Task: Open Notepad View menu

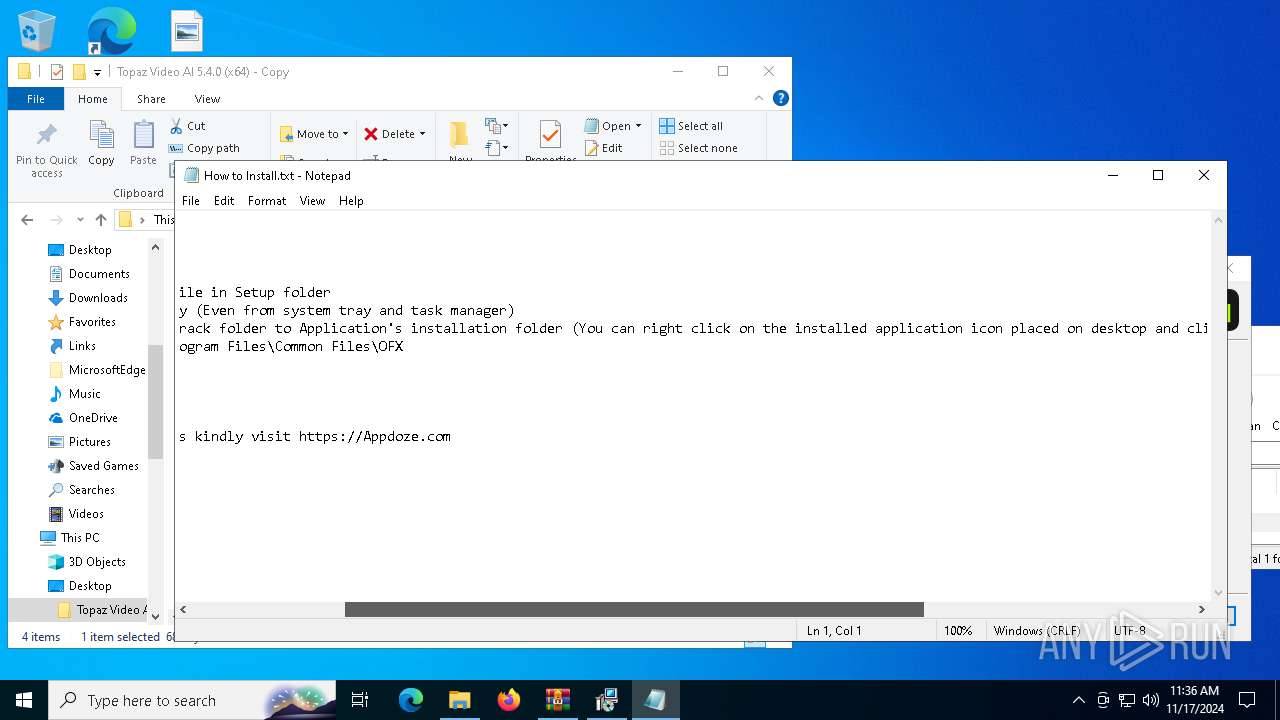Action: pyautogui.click(x=312, y=201)
